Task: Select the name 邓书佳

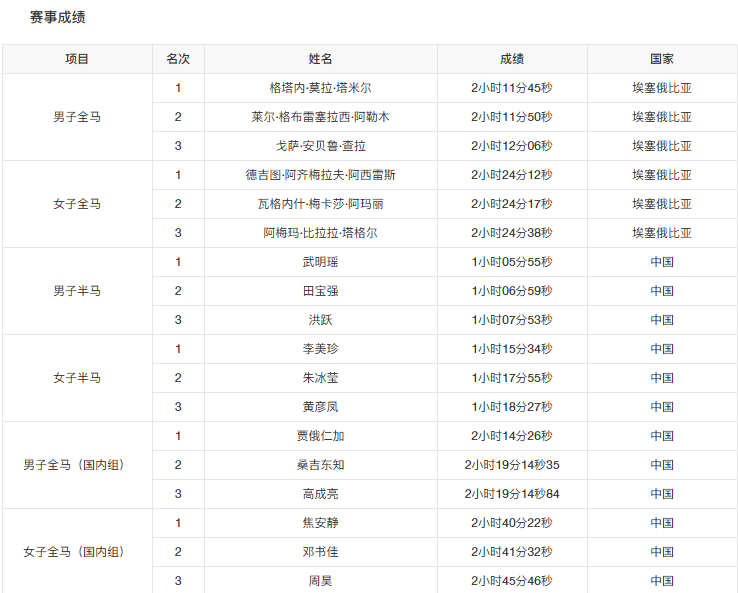Action: (x=321, y=552)
